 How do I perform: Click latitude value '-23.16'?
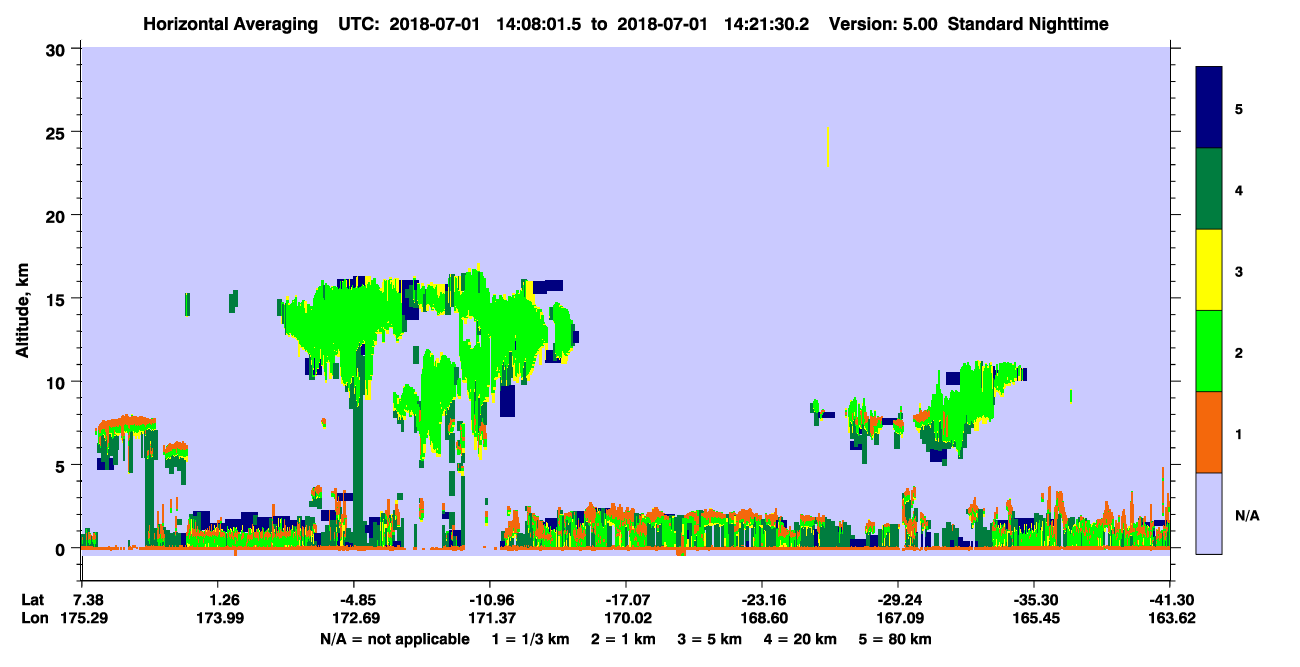[x=762, y=600]
